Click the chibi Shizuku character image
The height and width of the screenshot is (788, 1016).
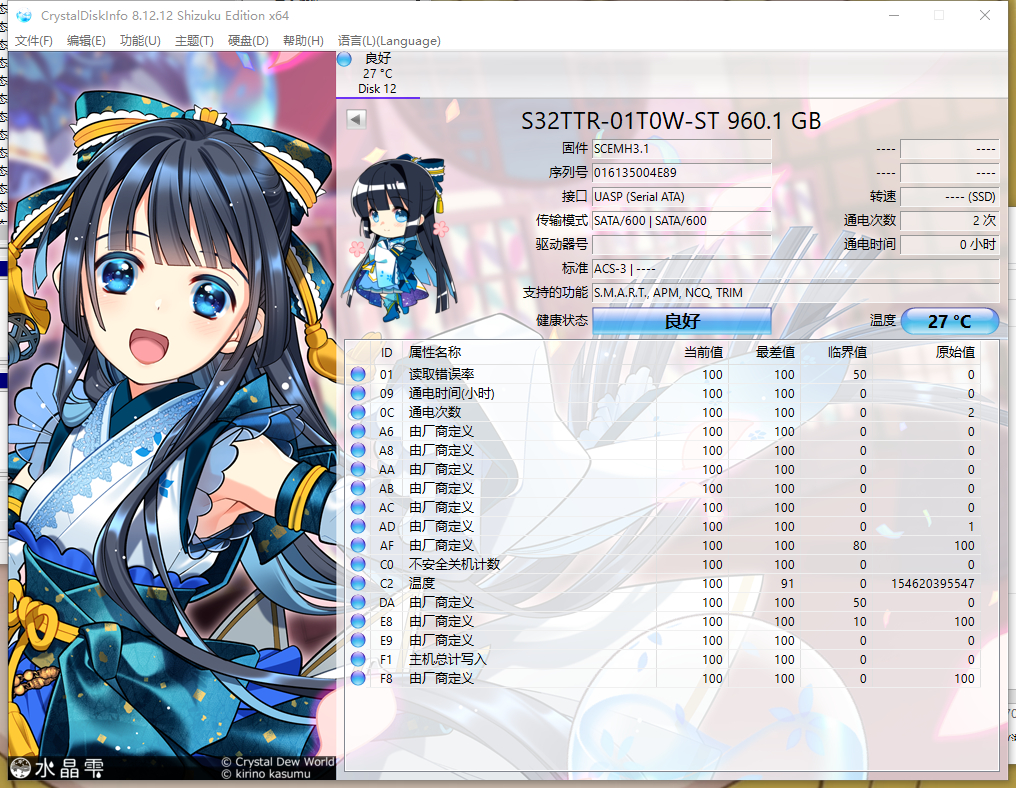(x=398, y=238)
